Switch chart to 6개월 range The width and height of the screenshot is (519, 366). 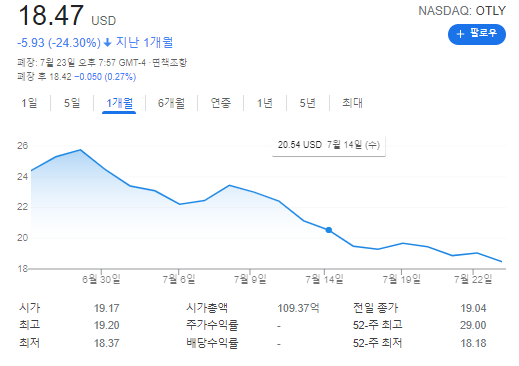pos(171,103)
